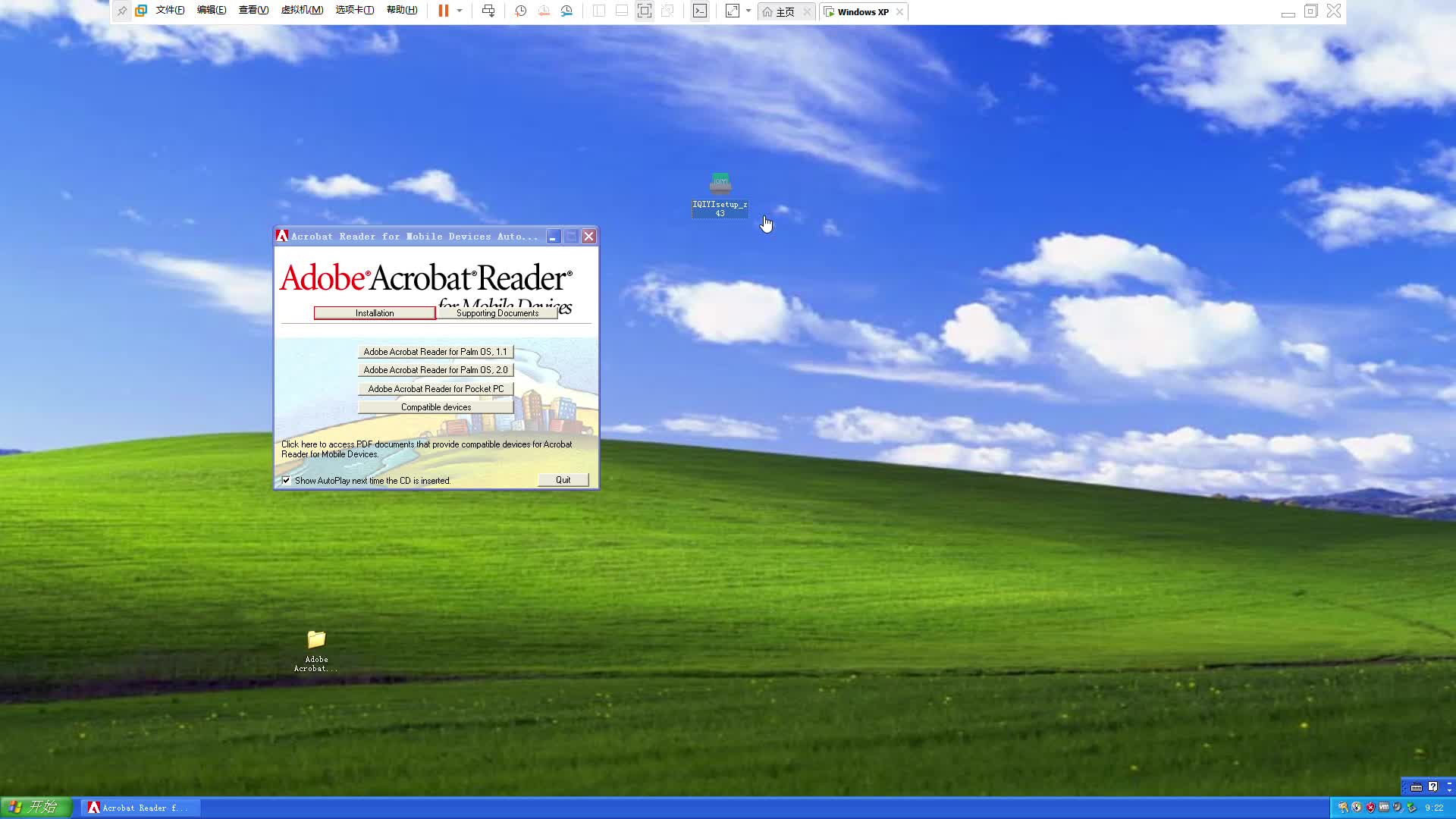
Task: Revert to snapshot using the orange clock icon
Action: pos(544,11)
